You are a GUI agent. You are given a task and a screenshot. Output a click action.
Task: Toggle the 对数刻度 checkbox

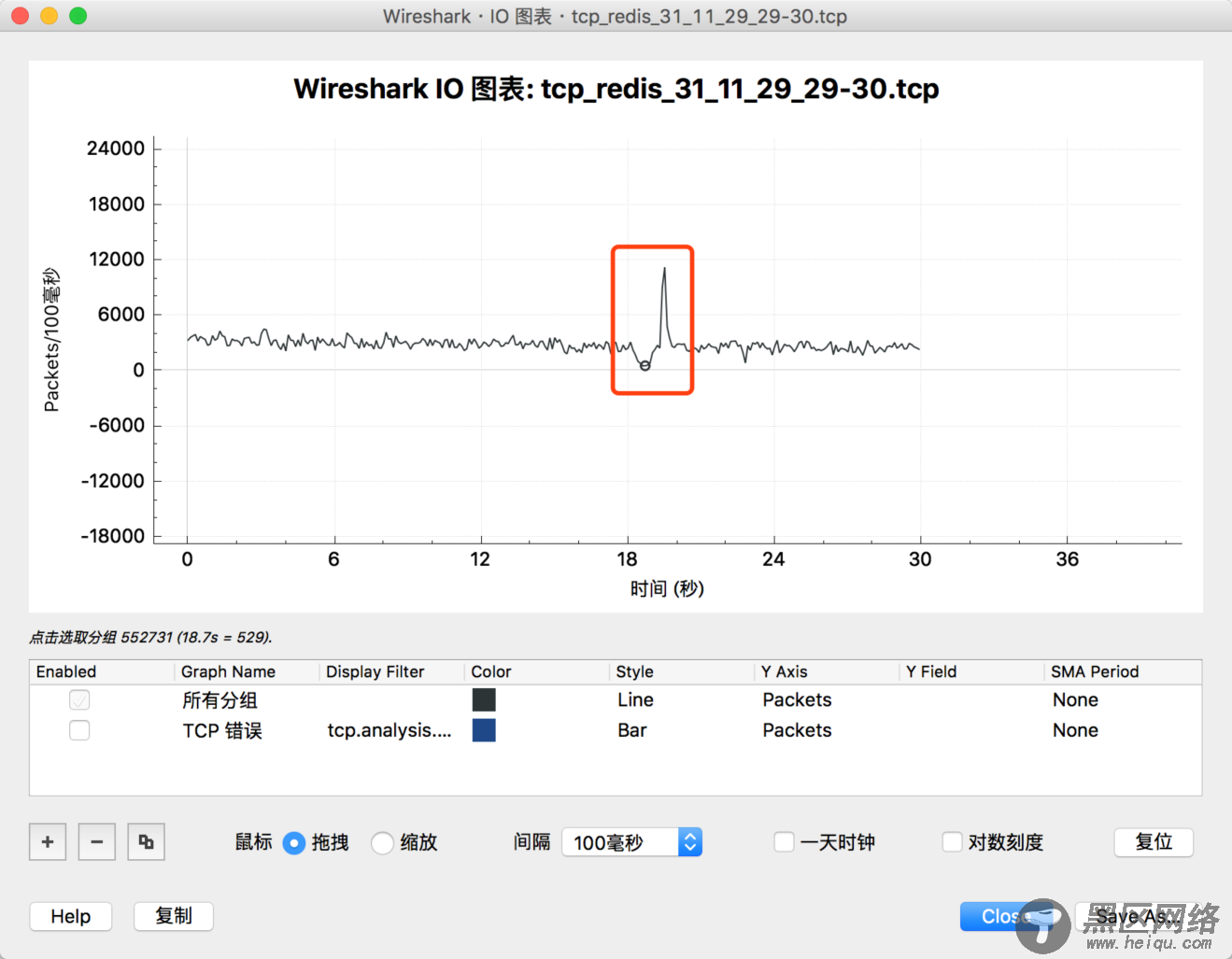click(x=952, y=841)
